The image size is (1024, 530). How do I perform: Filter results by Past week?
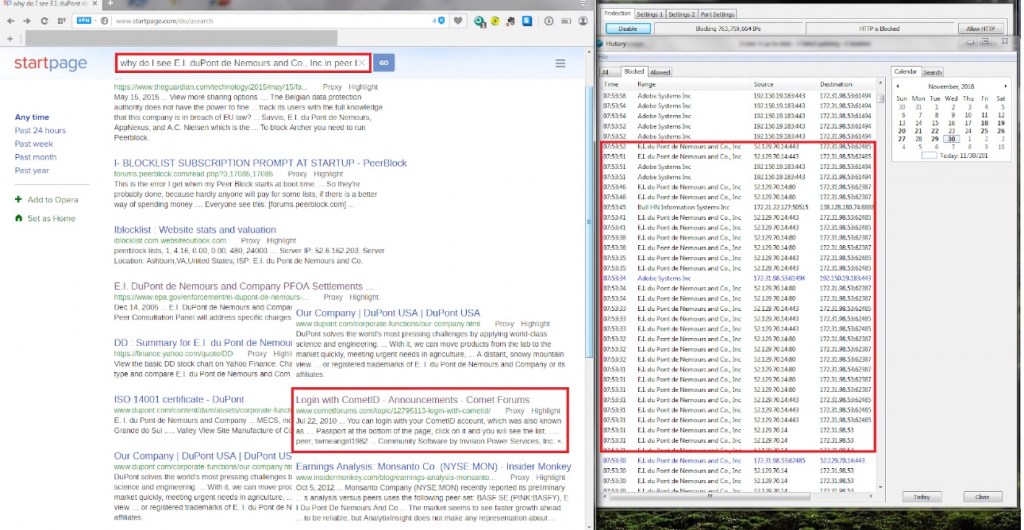(34, 144)
